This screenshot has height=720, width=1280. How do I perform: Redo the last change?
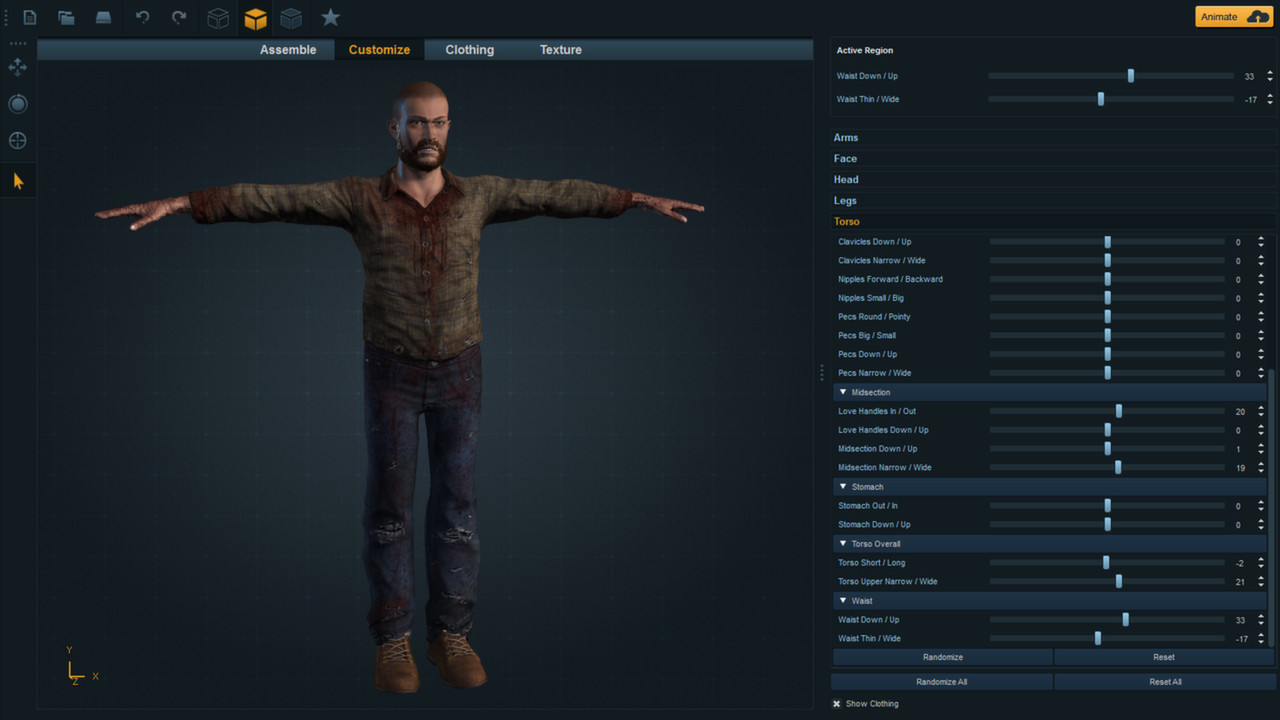177,17
